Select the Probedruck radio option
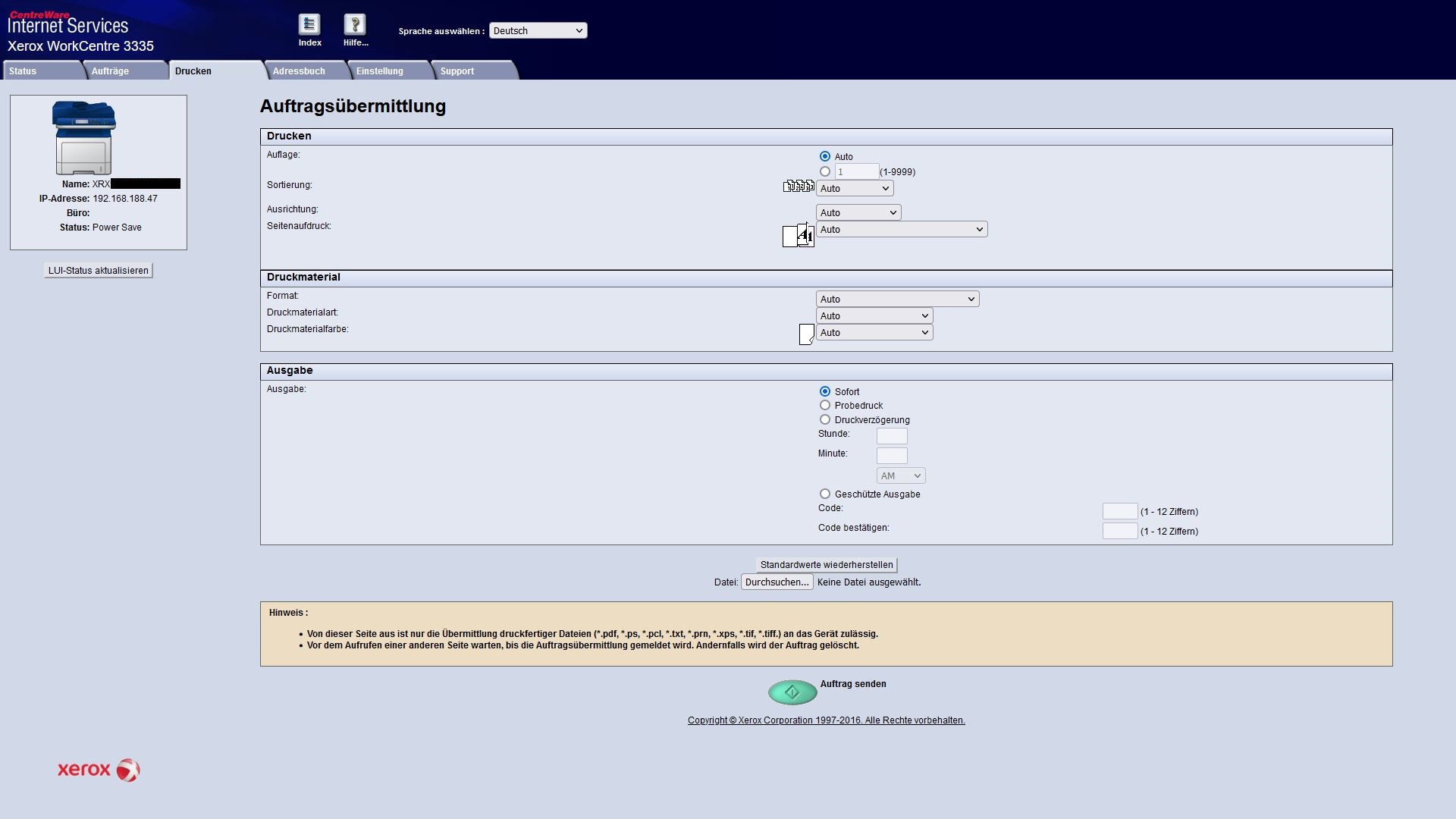 (x=825, y=406)
